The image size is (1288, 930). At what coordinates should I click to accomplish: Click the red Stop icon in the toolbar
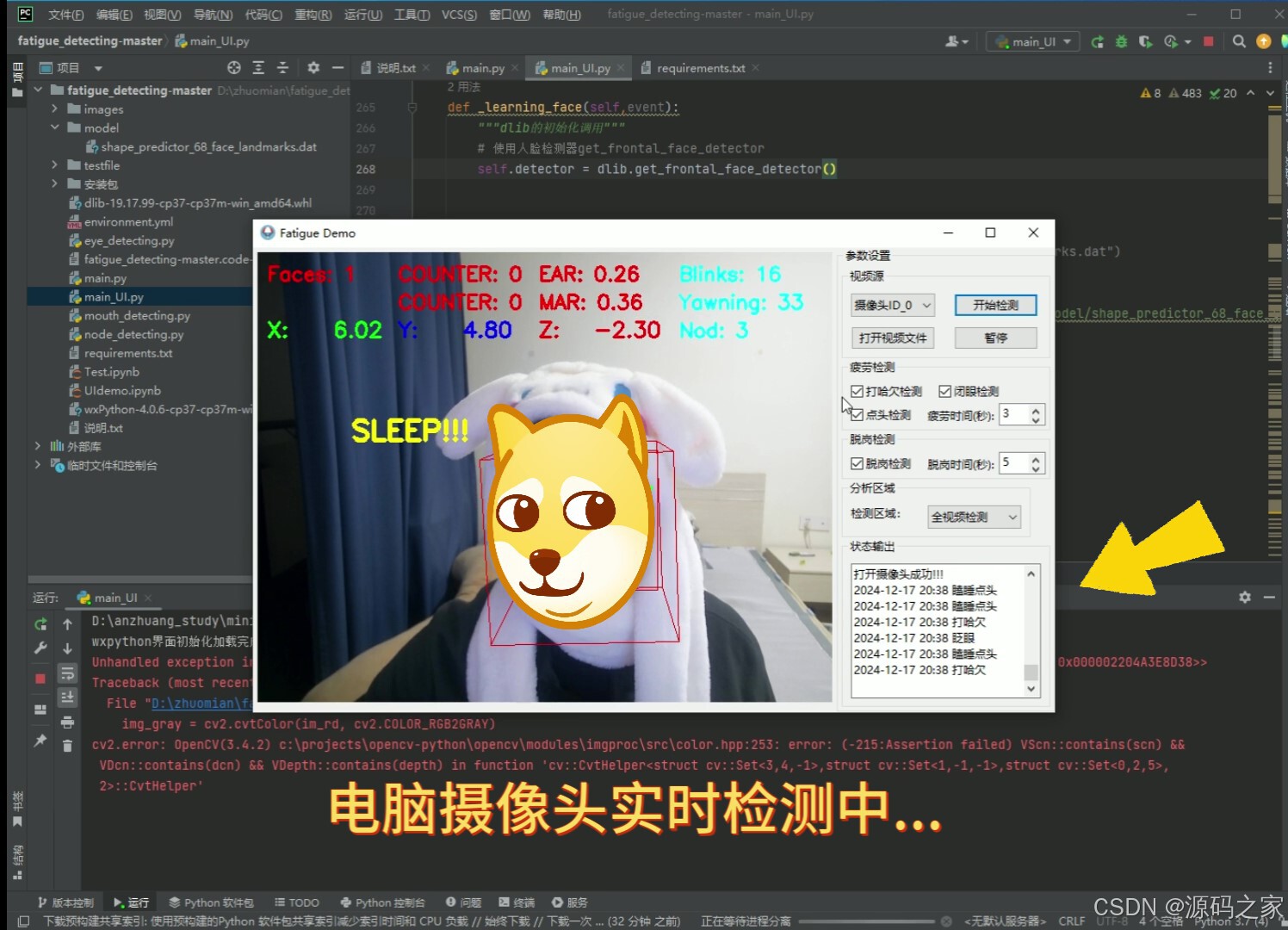pos(1209,40)
